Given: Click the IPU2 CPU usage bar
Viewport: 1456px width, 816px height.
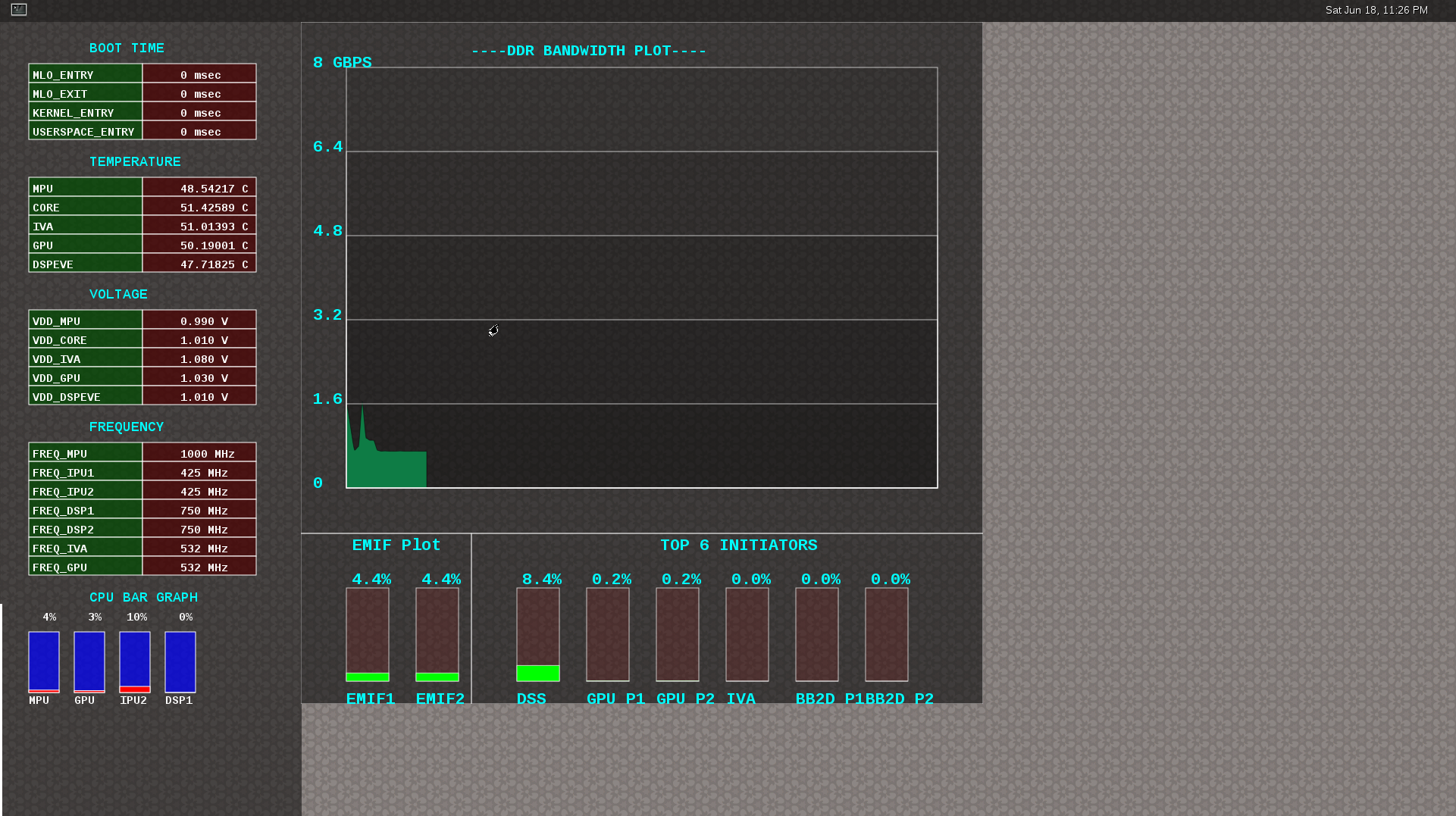Looking at the screenshot, I should [x=135, y=662].
